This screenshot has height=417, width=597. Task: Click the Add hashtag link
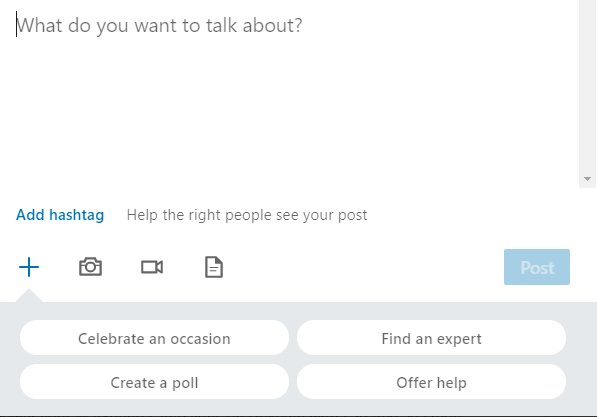pyautogui.click(x=60, y=215)
